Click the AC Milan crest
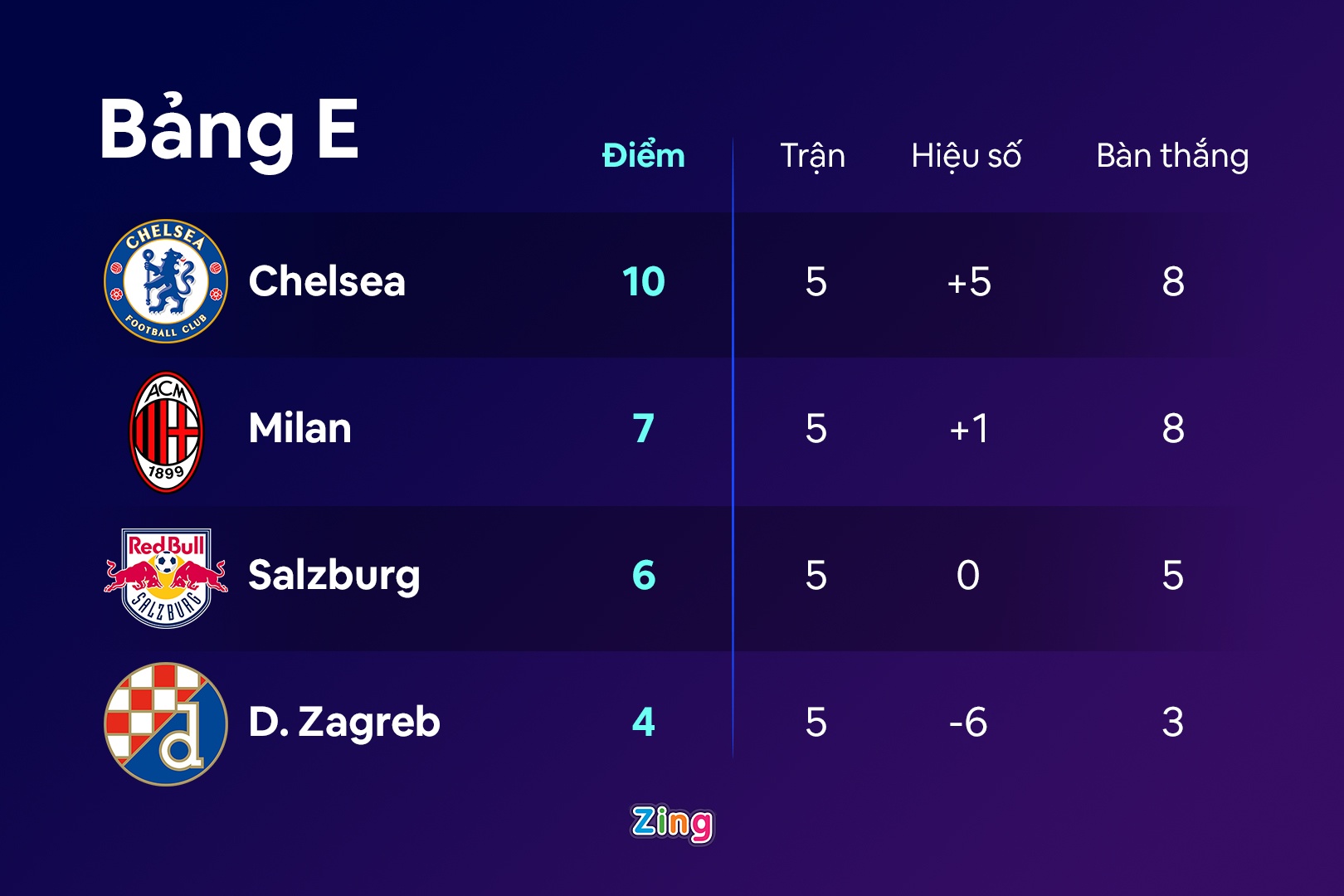 [166, 431]
